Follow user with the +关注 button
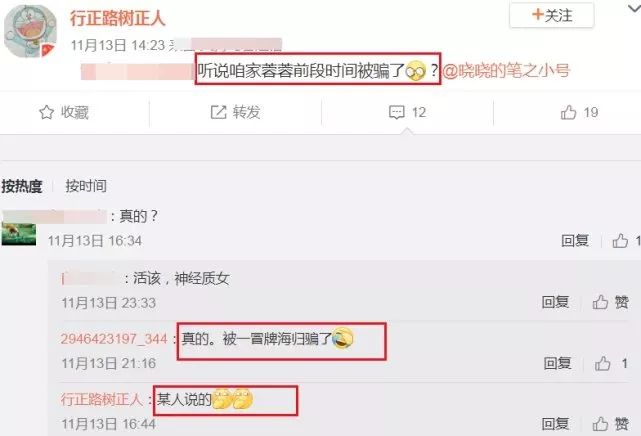This screenshot has width=641, height=436. point(551,15)
